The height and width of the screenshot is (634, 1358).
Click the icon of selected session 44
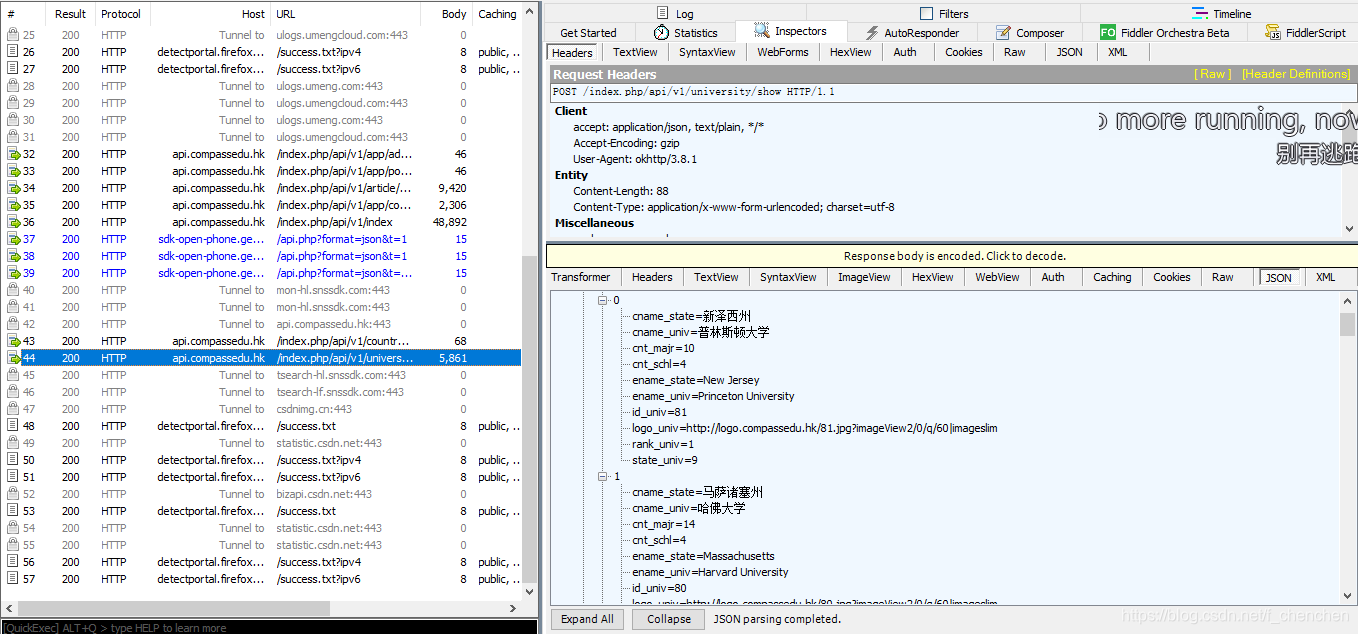click(x=14, y=358)
